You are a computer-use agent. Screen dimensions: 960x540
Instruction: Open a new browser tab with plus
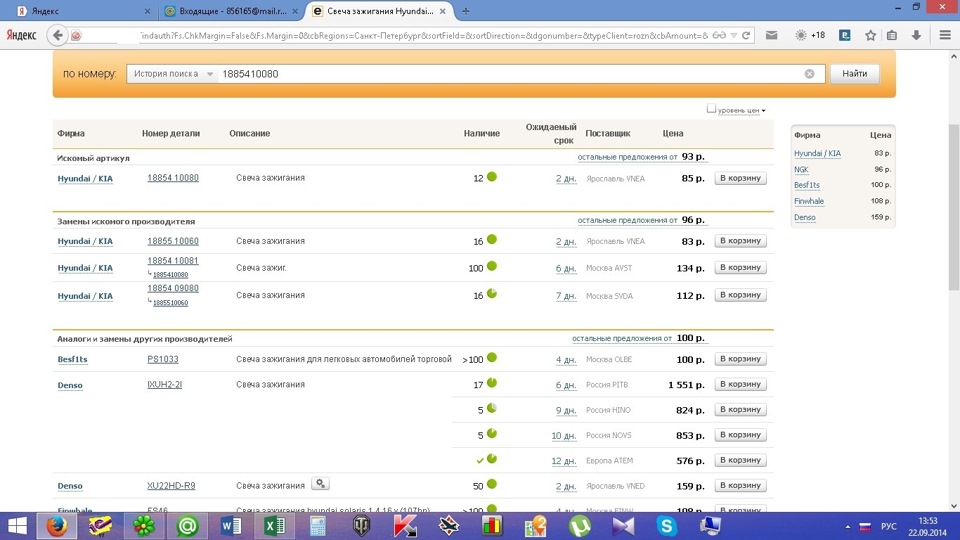coord(466,11)
